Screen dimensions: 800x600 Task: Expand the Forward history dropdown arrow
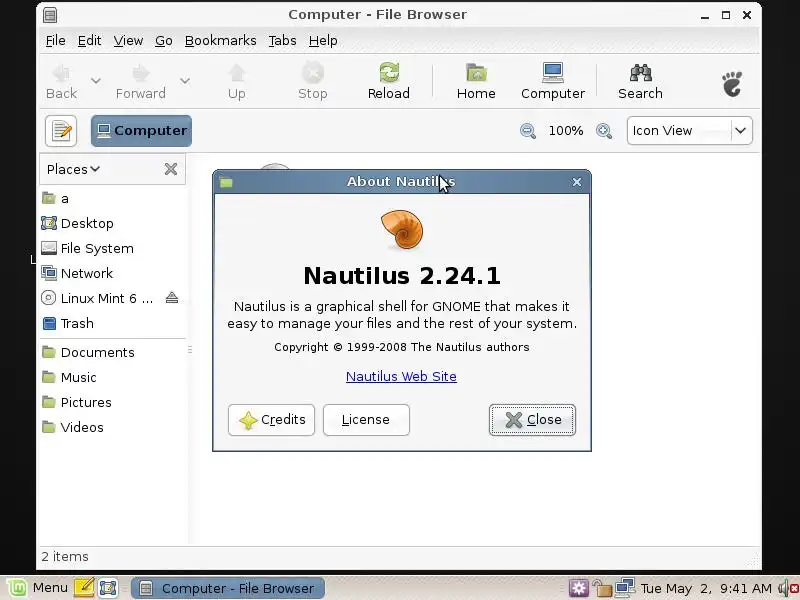point(185,81)
